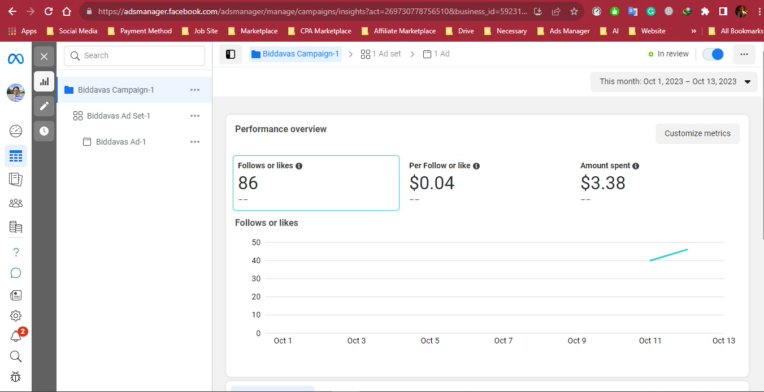The height and width of the screenshot is (392, 764).
Task: Open the Social Media bookmark folder
Action: tap(72, 31)
